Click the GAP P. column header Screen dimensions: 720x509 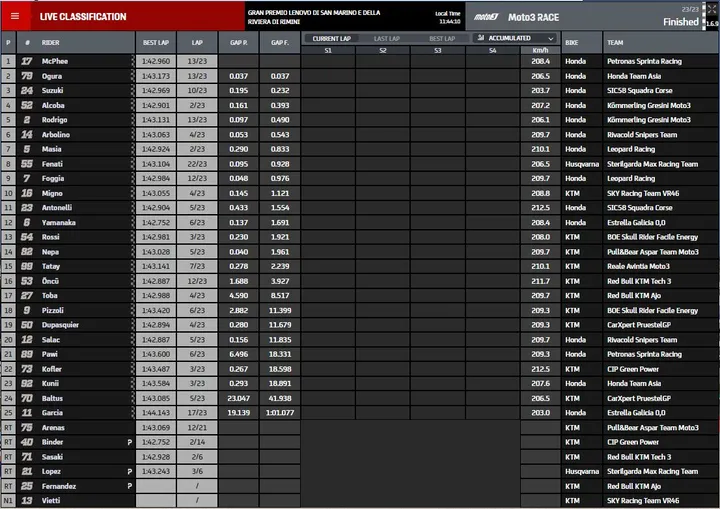point(238,43)
